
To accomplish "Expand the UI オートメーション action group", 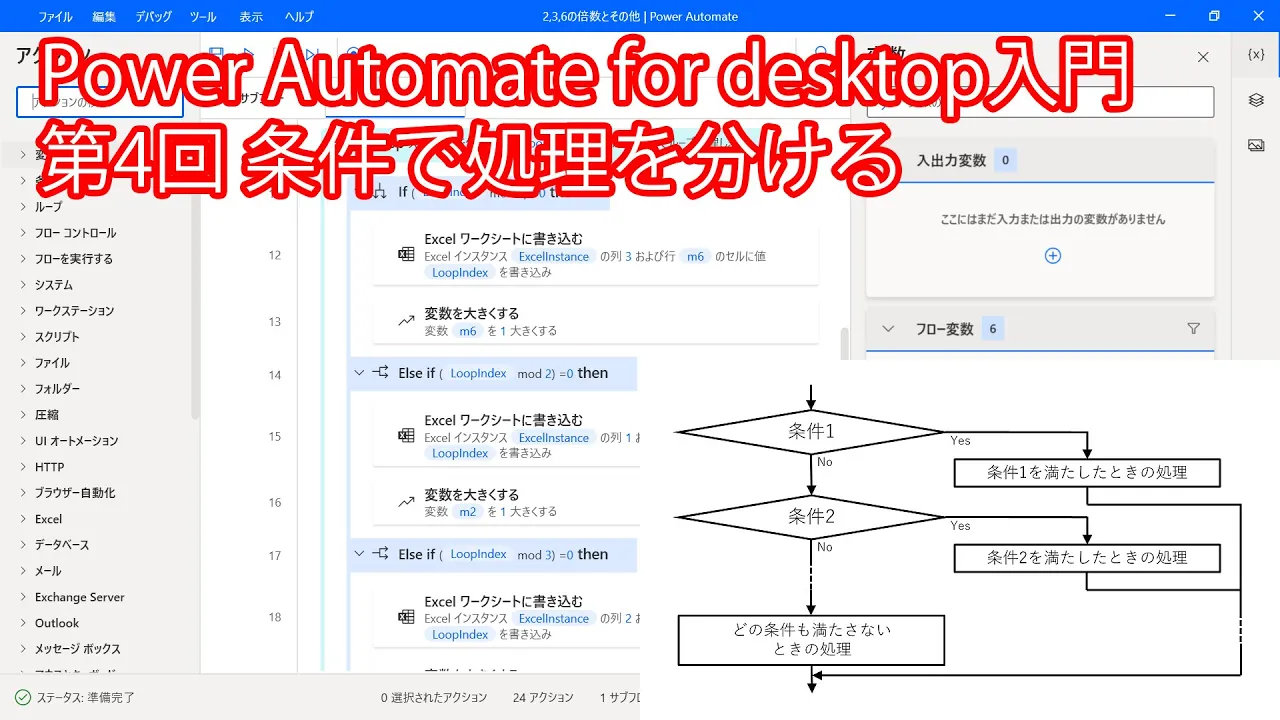I will [x=24, y=441].
